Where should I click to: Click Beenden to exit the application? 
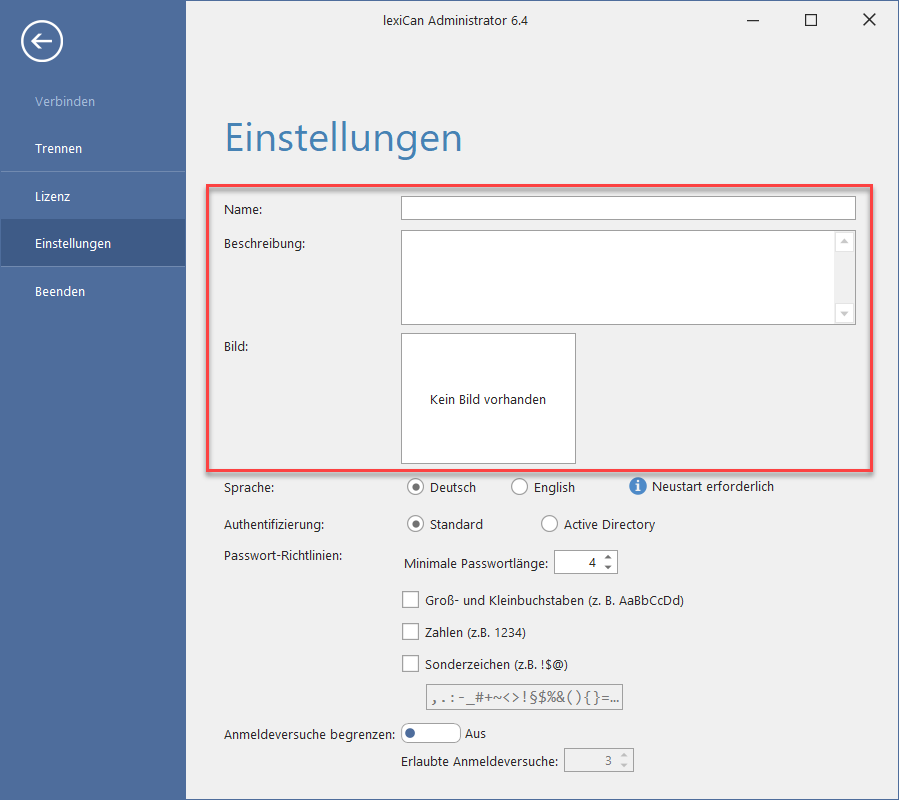(x=59, y=291)
